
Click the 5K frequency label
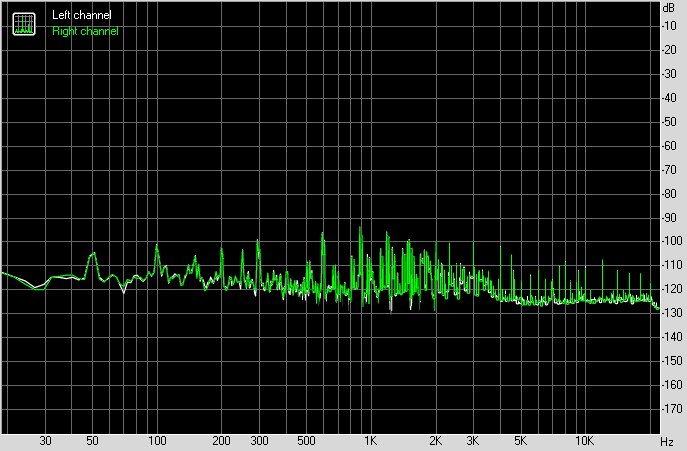(x=520, y=441)
